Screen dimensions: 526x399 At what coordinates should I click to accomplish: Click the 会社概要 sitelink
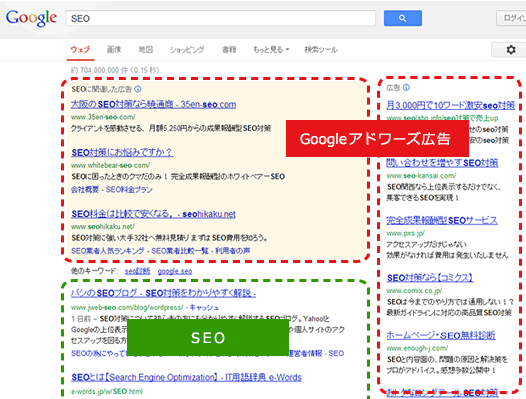tap(85, 190)
